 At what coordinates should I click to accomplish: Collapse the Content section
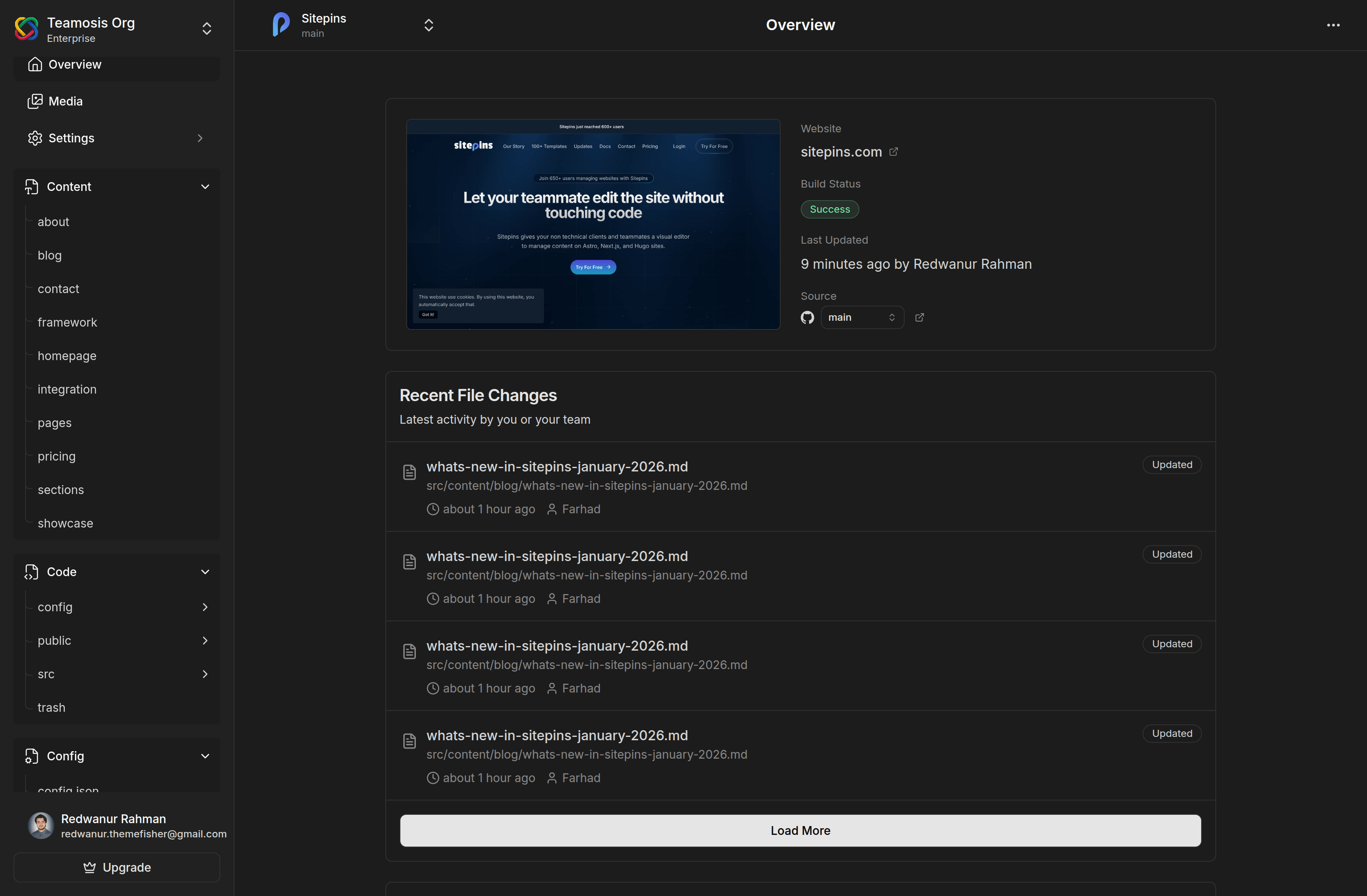pos(205,186)
